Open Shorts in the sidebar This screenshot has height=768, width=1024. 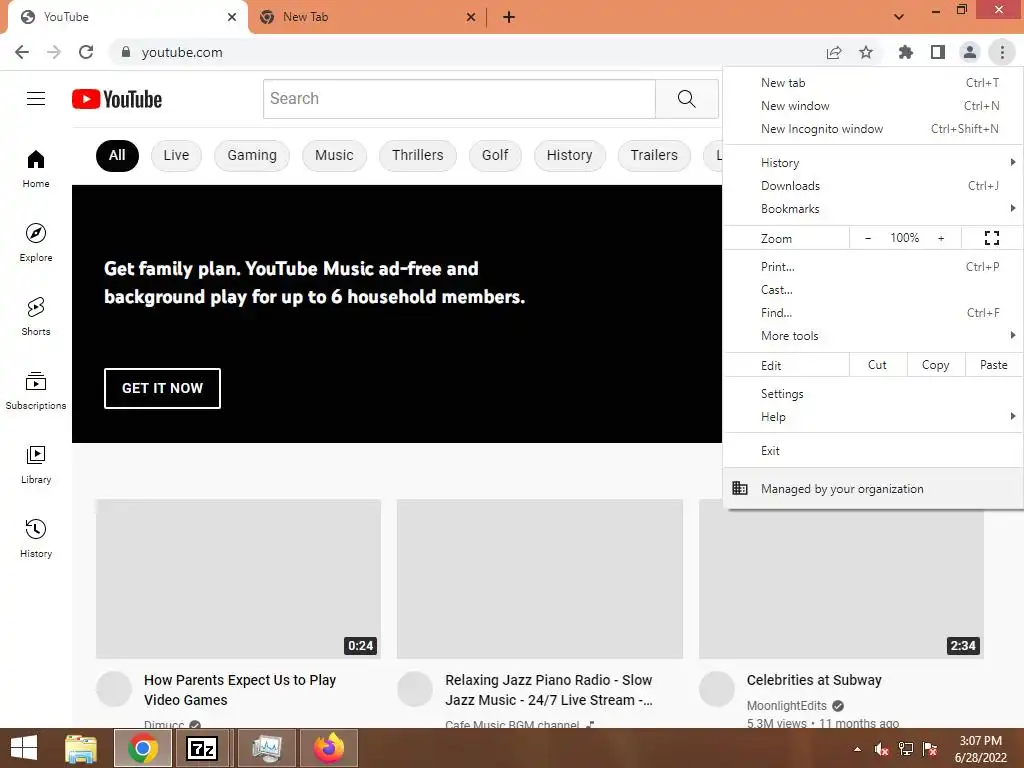coord(36,316)
